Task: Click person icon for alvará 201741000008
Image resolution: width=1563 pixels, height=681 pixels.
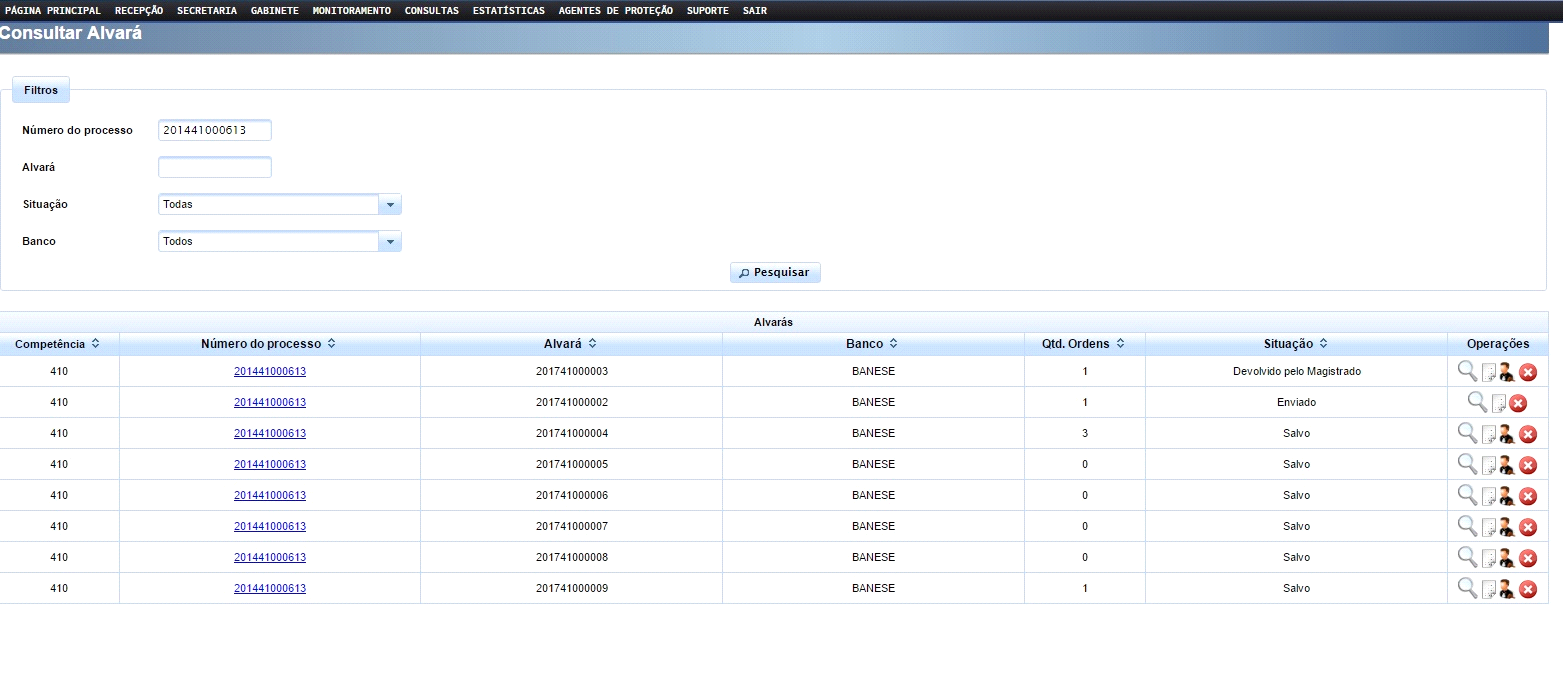Action: coord(1507,558)
